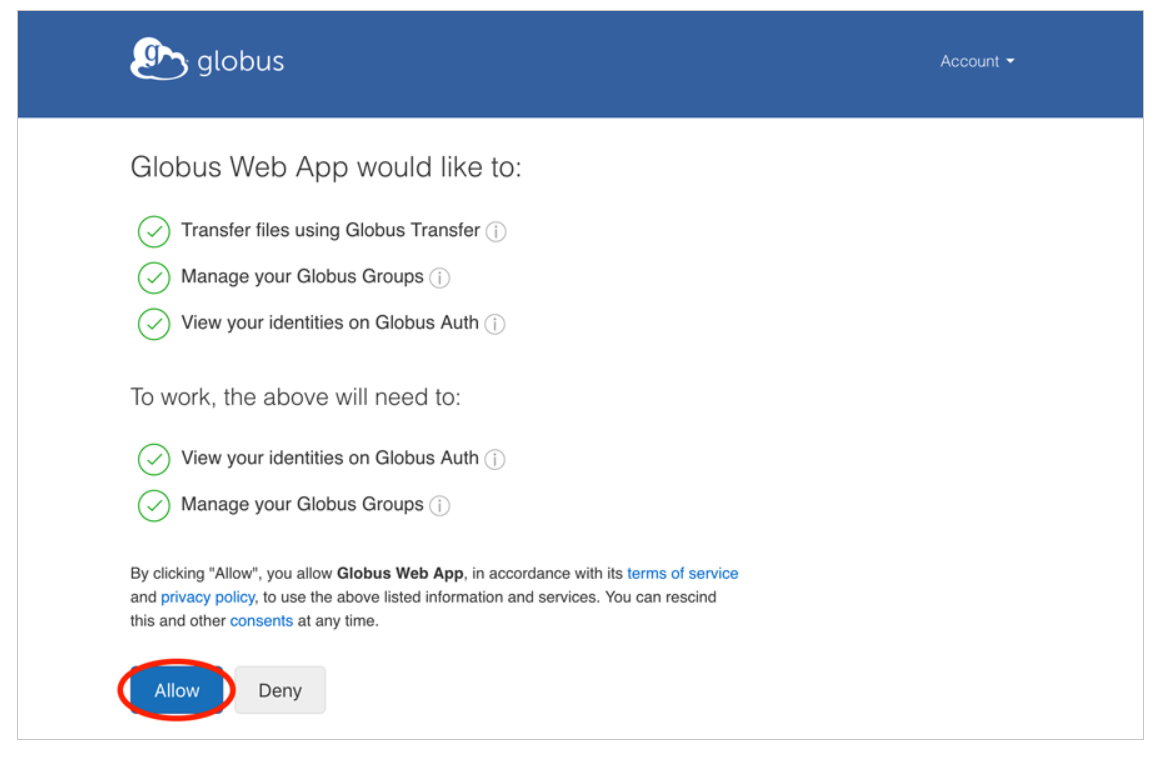Open info icon beside Transfer files using Globus Transfer

[496, 232]
